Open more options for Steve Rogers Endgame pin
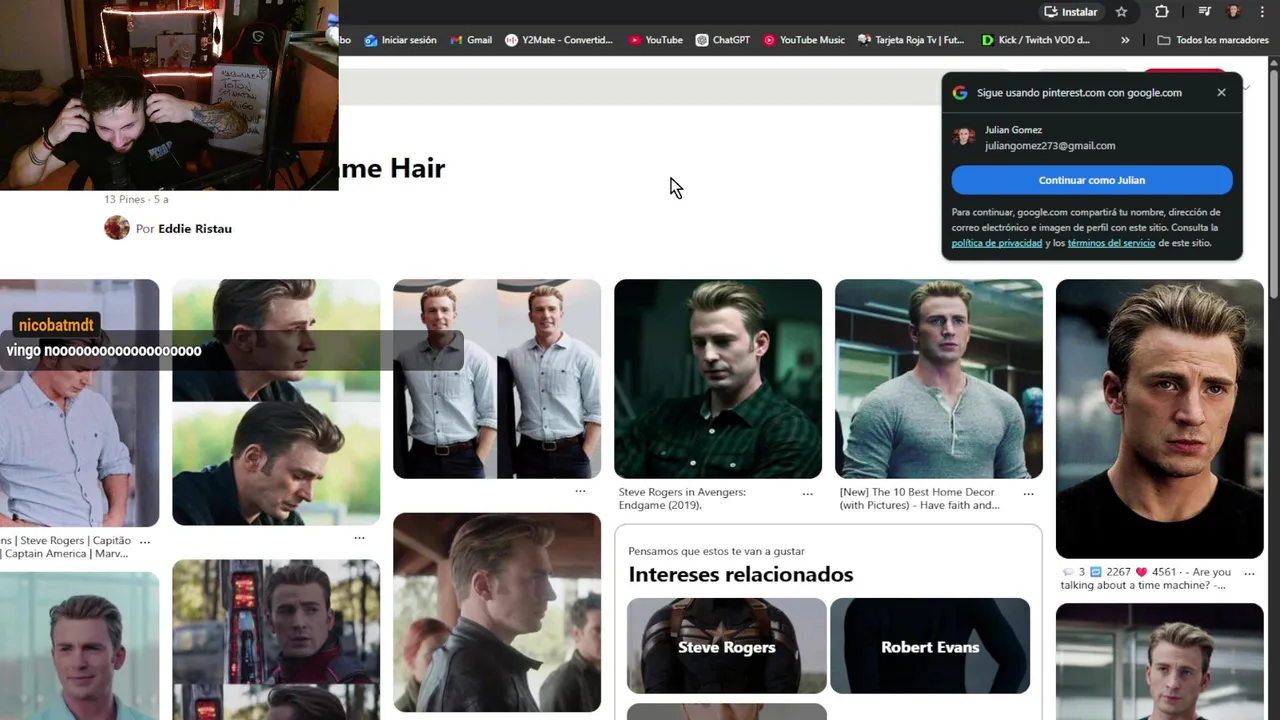Image resolution: width=1280 pixels, height=720 pixels. 808,494
